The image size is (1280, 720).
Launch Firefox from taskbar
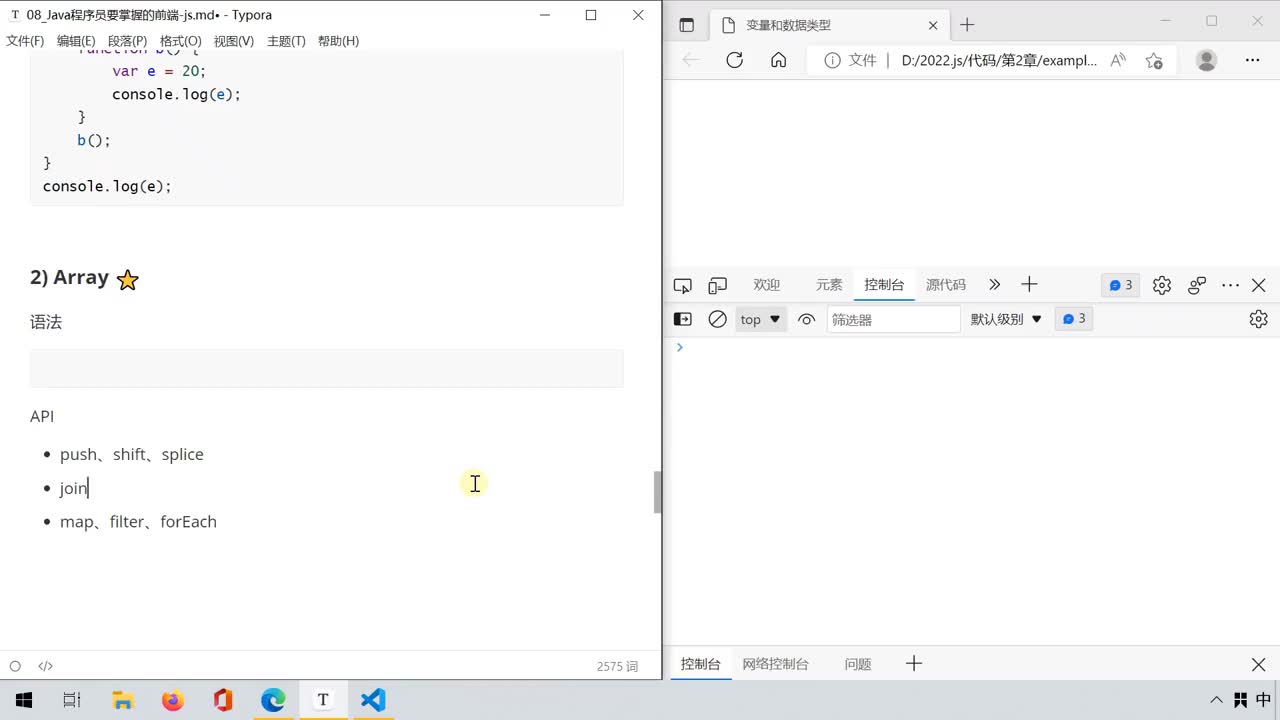pos(172,700)
